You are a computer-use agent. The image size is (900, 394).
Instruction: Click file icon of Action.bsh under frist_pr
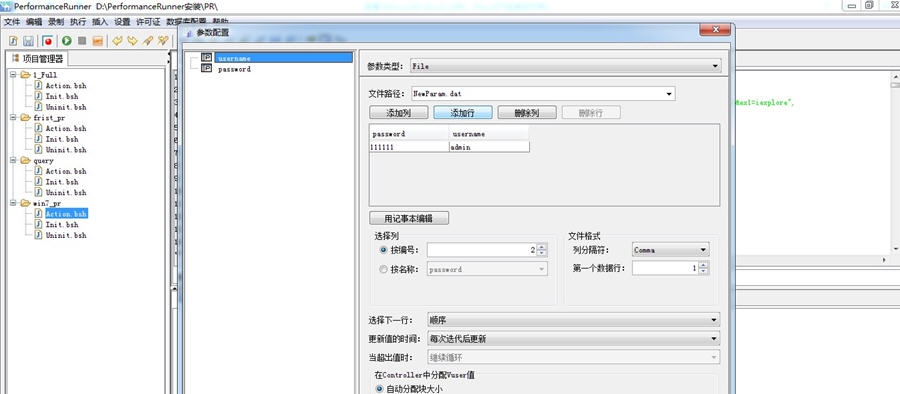click(x=38, y=128)
